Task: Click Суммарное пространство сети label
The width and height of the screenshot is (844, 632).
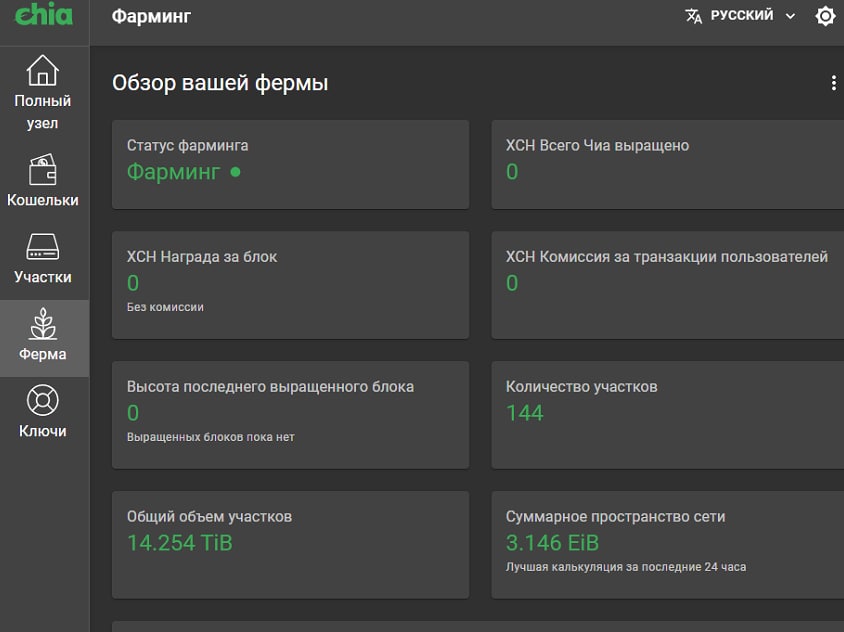Action: (615, 517)
